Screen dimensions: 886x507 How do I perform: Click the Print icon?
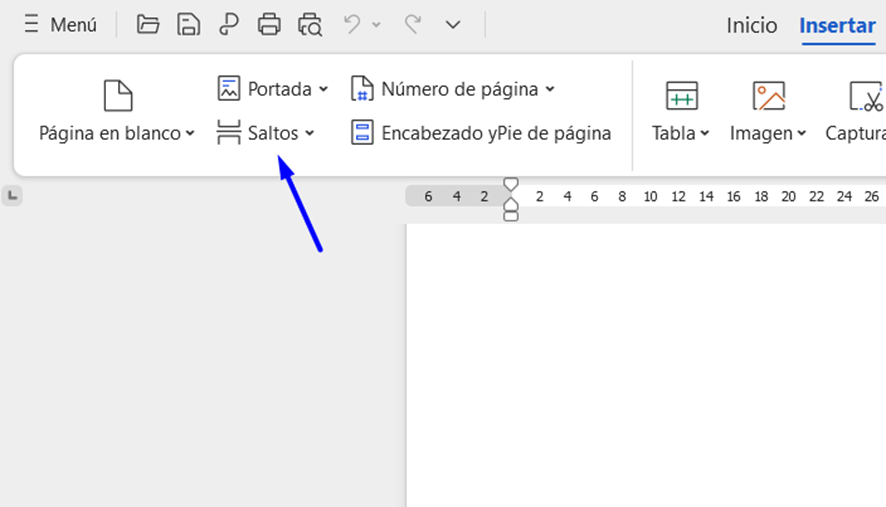click(x=269, y=25)
